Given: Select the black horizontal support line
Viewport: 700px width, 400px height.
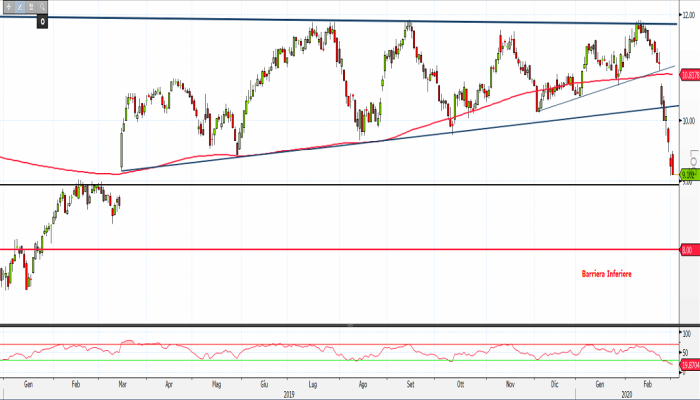Looking at the screenshot, I should [x=300, y=185].
